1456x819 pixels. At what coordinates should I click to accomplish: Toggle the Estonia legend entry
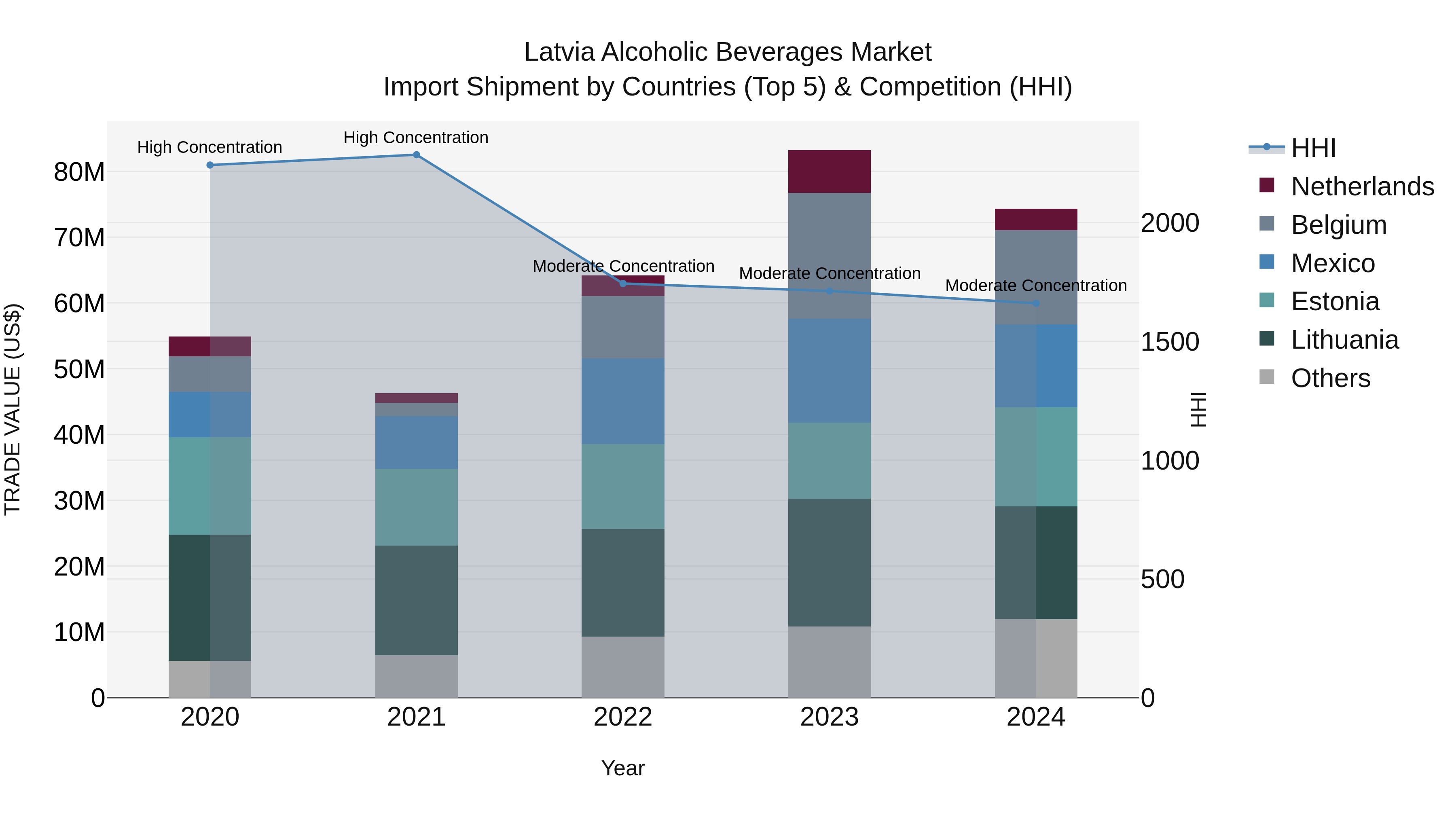(1319, 301)
